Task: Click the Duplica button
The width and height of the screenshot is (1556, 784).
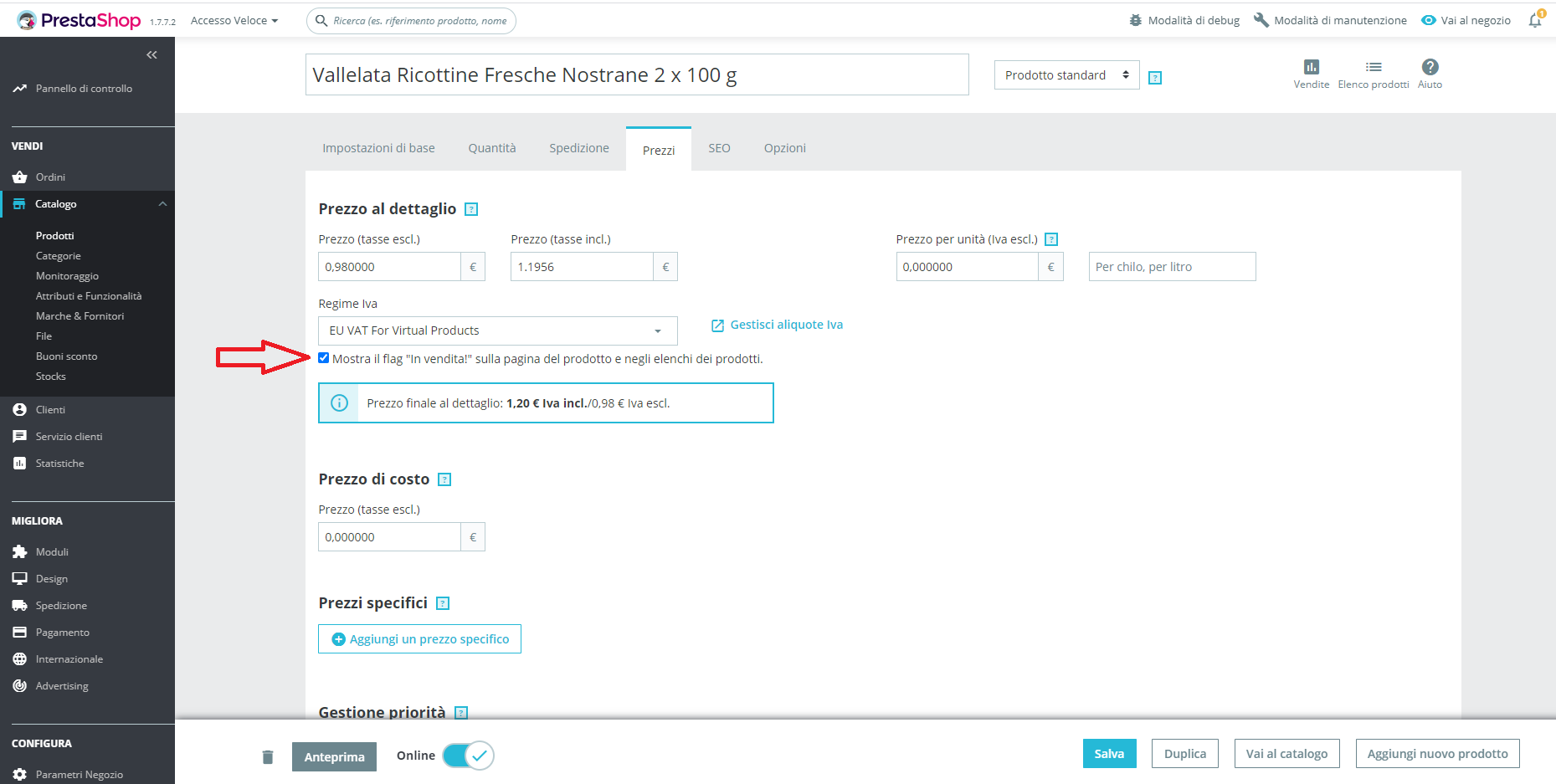Action: click(1185, 754)
